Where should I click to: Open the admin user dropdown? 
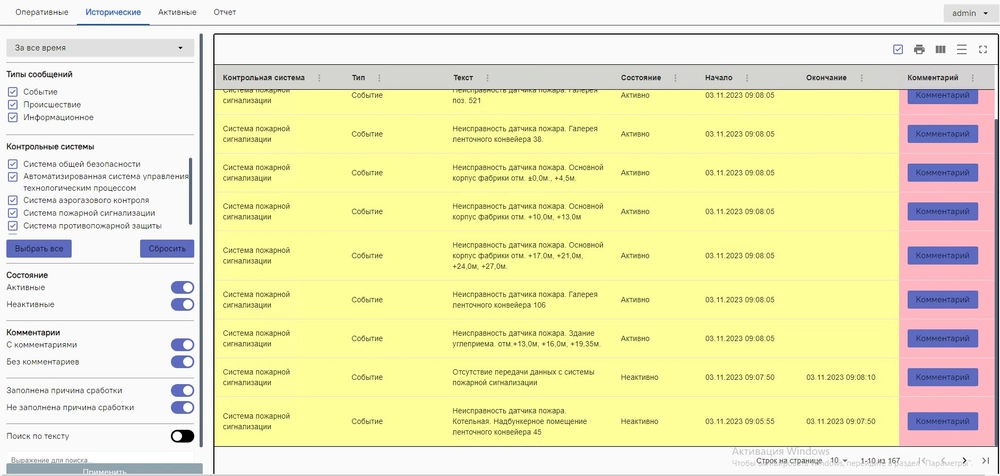point(969,13)
